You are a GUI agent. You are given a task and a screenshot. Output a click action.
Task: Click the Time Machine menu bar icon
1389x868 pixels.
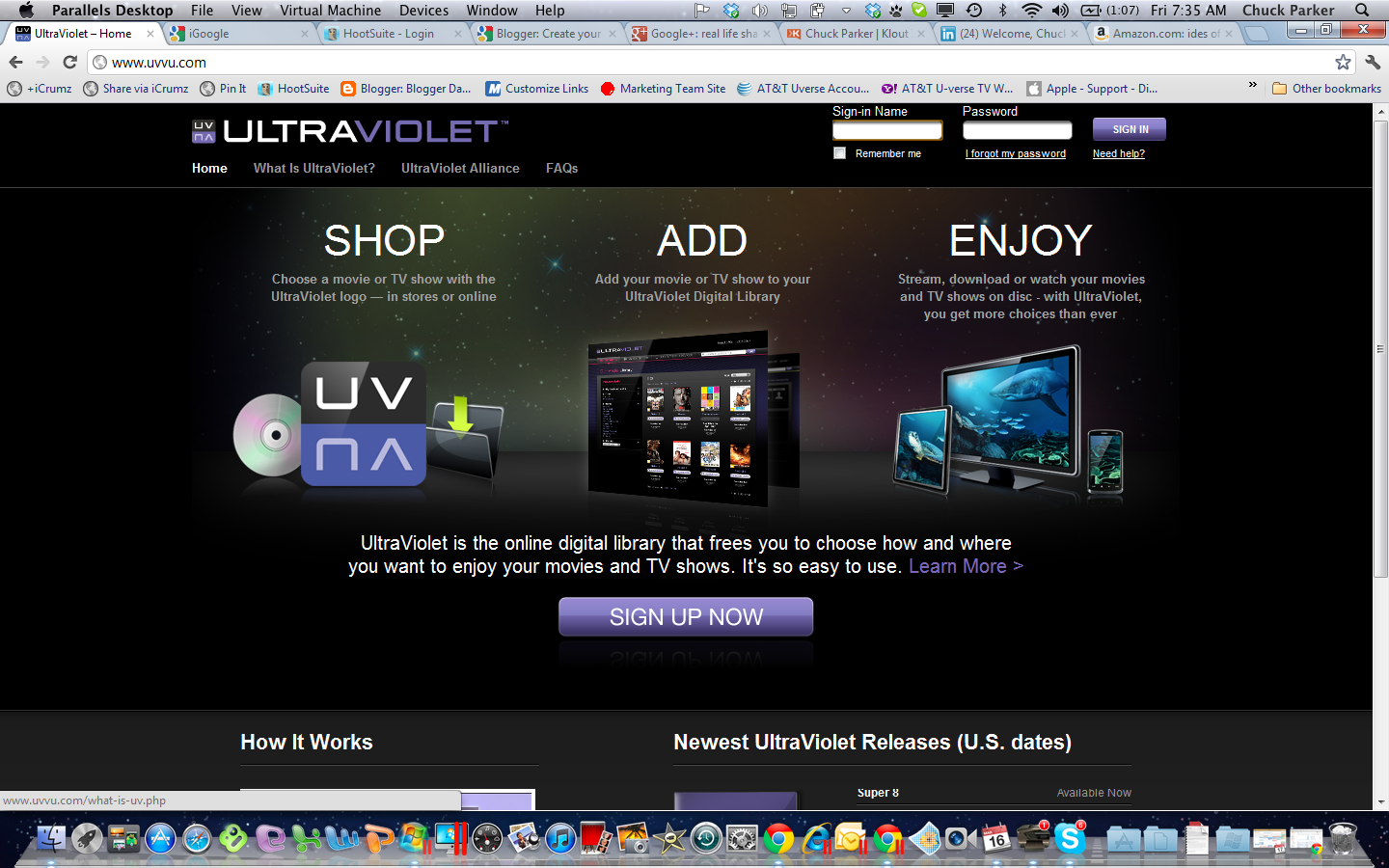pyautogui.click(x=974, y=10)
